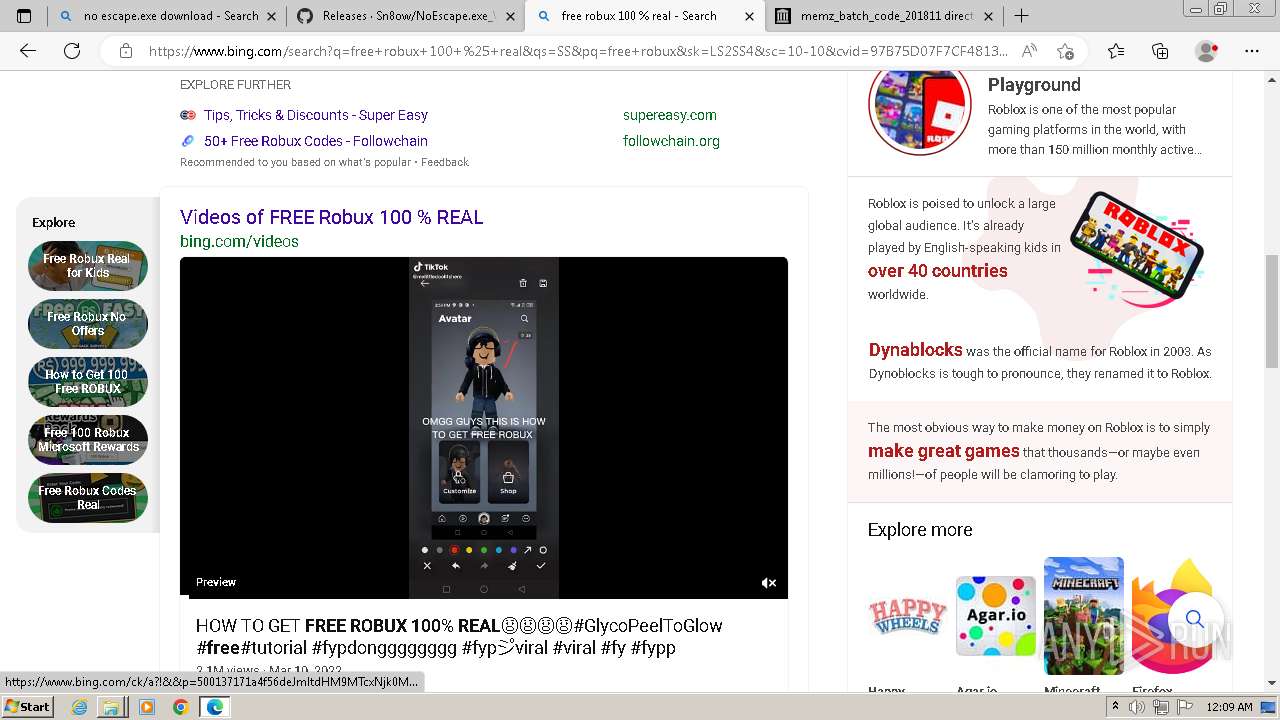
Task: Click the 'Explore more' heading
Action: 920,530
